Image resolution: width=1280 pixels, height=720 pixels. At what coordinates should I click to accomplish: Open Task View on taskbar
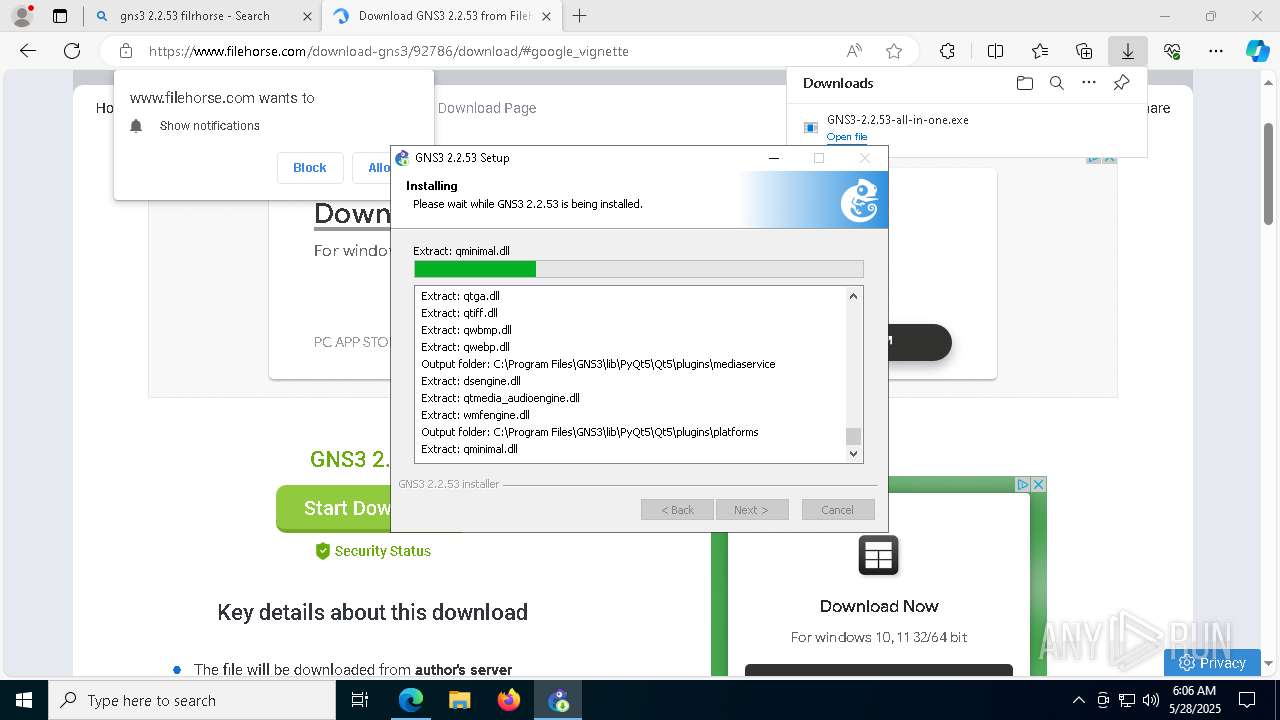tap(360, 700)
